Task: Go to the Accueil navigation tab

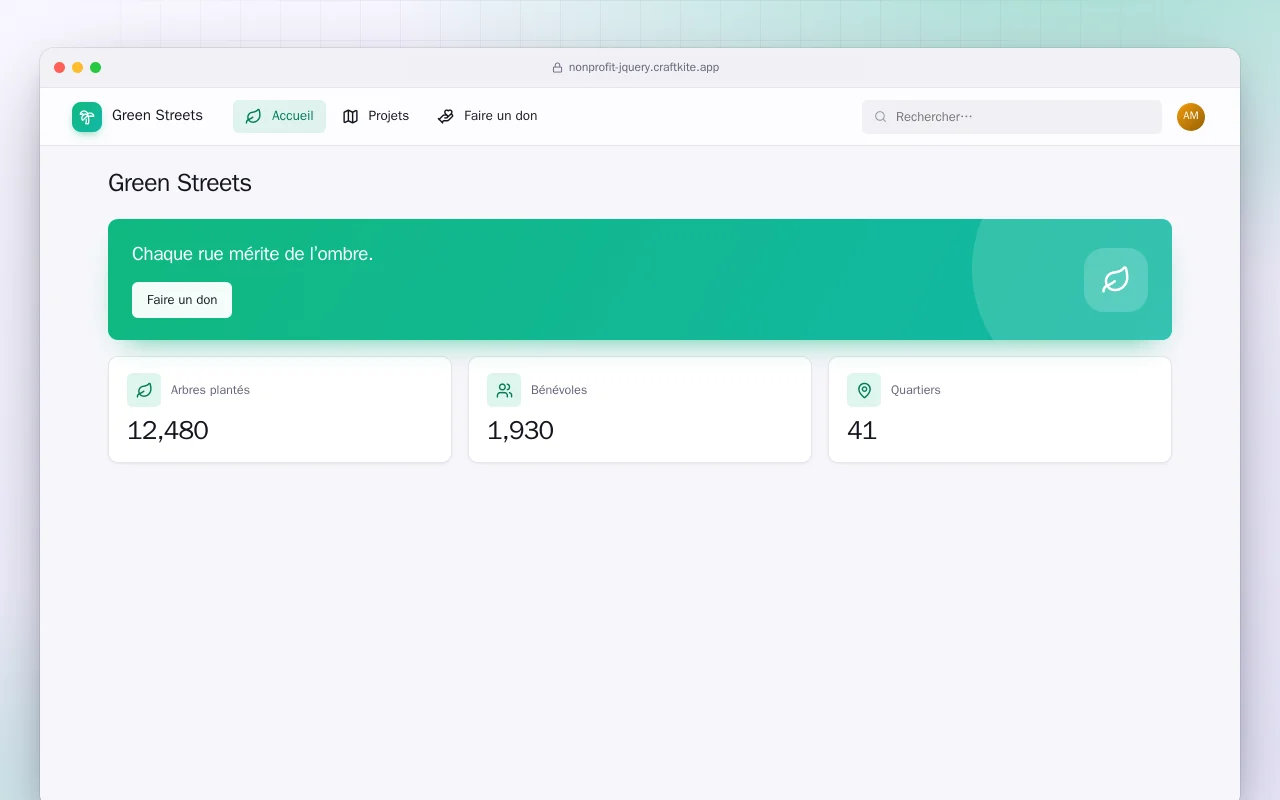Action: tap(279, 116)
